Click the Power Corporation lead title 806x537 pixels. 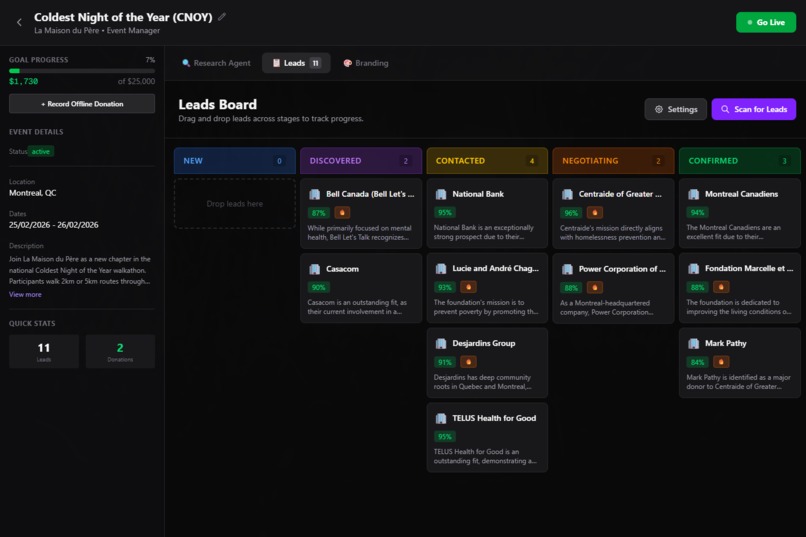click(x=622, y=269)
